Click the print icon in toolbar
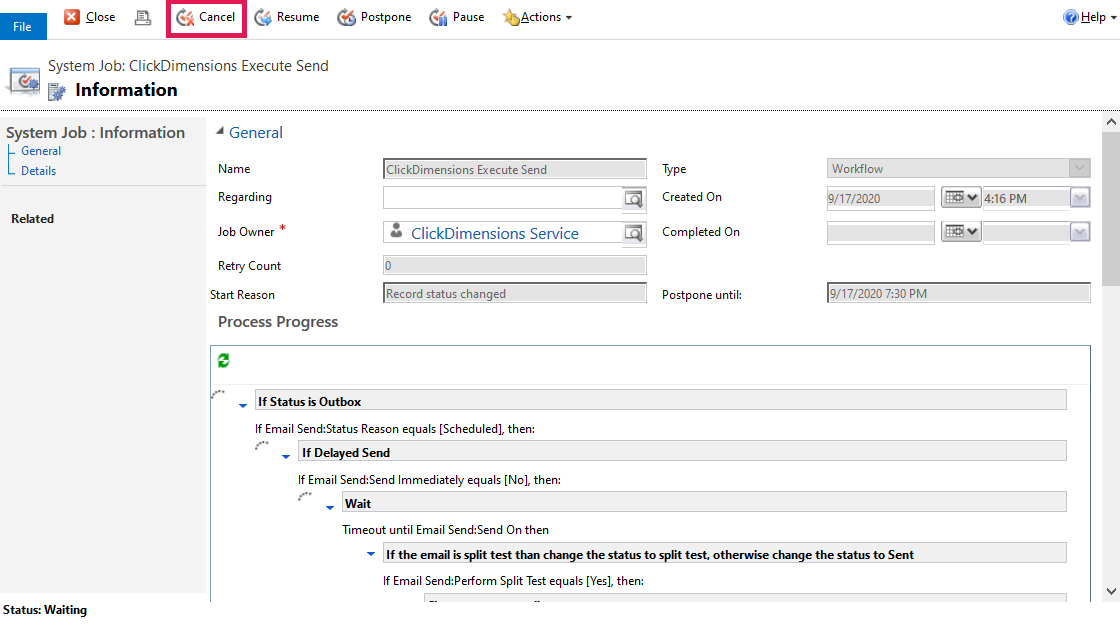Image resolution: width=1120 pixels, height=627 pixels. (143, 17)
